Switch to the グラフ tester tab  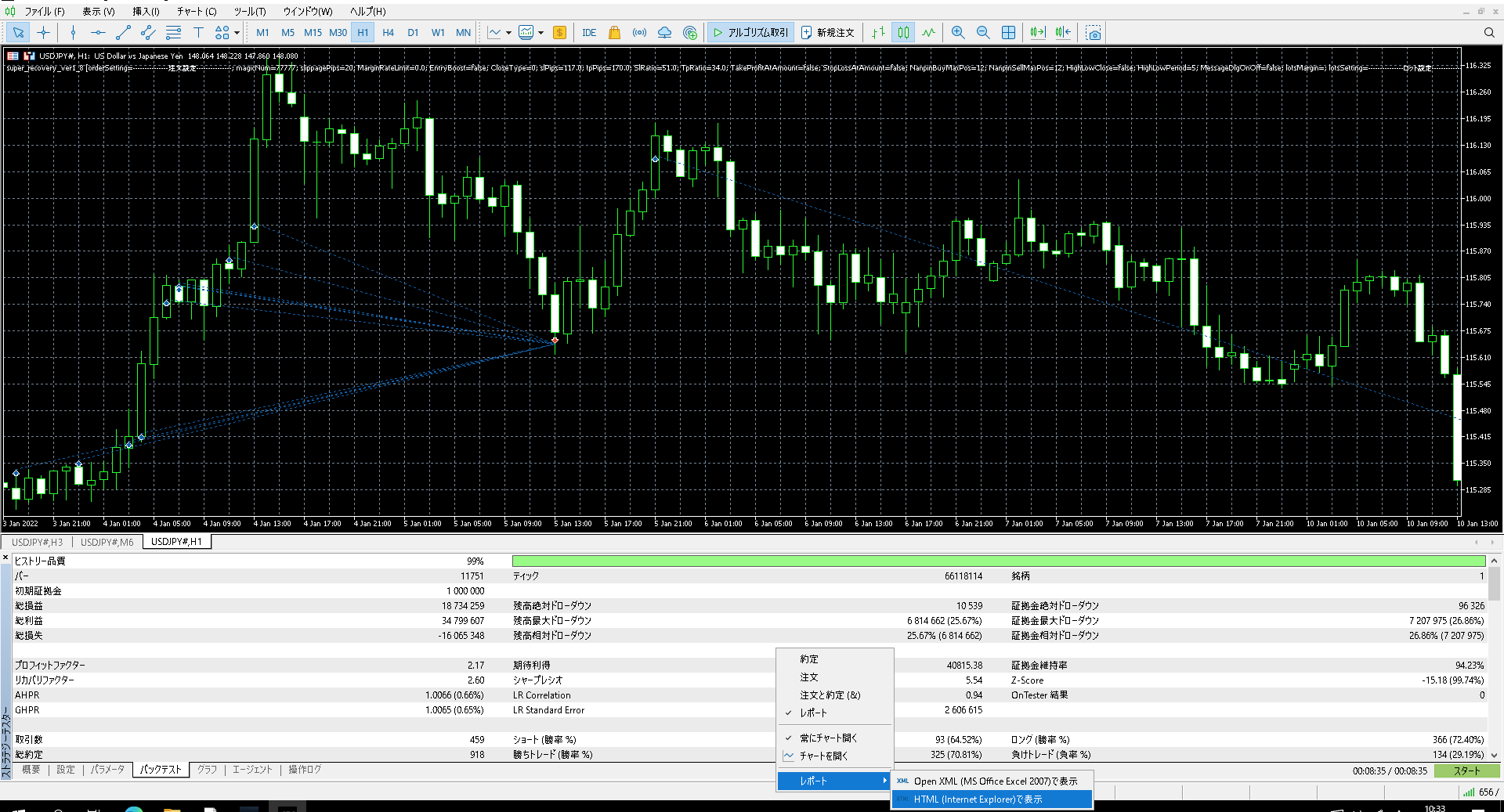pos(207,770)
